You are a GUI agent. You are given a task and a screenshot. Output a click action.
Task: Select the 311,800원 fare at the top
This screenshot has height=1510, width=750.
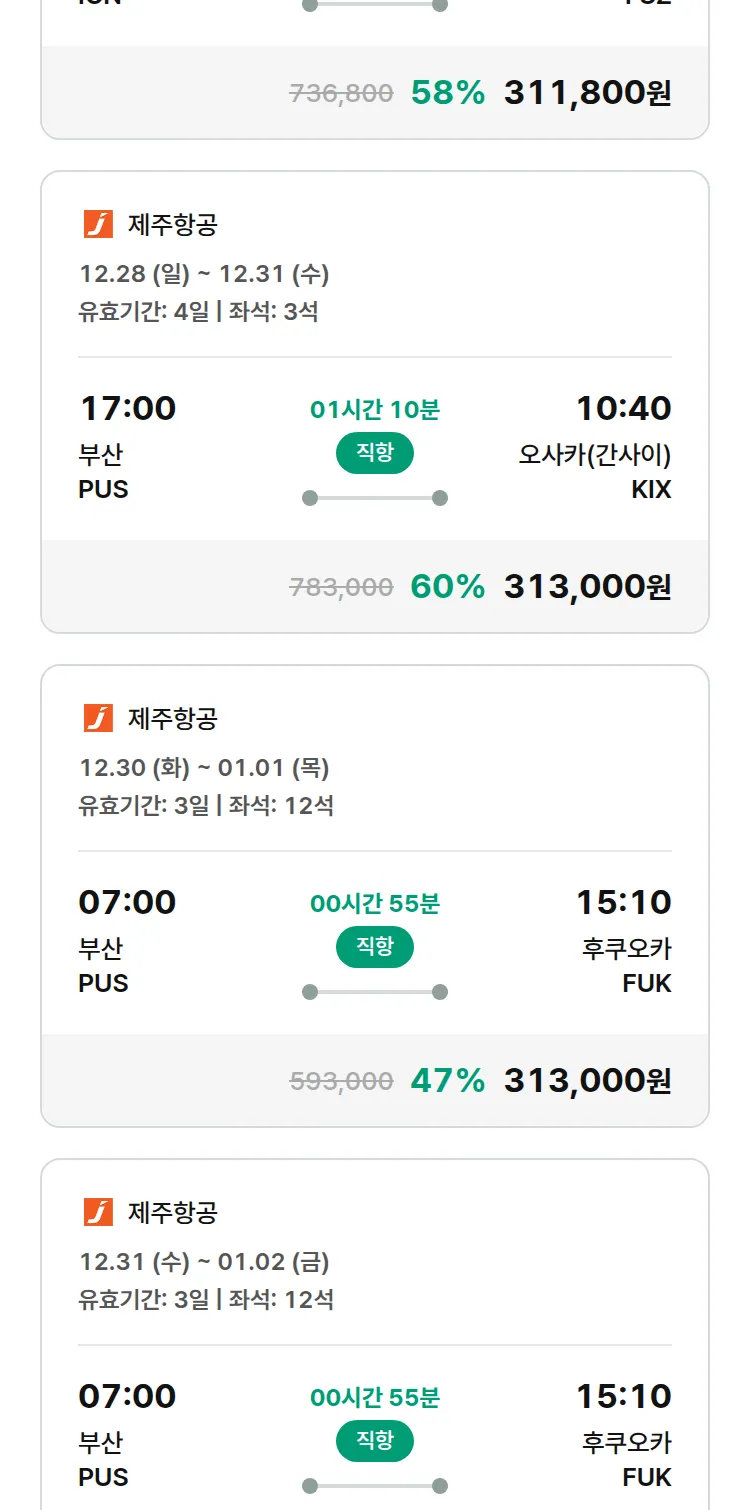pos(587,93)
